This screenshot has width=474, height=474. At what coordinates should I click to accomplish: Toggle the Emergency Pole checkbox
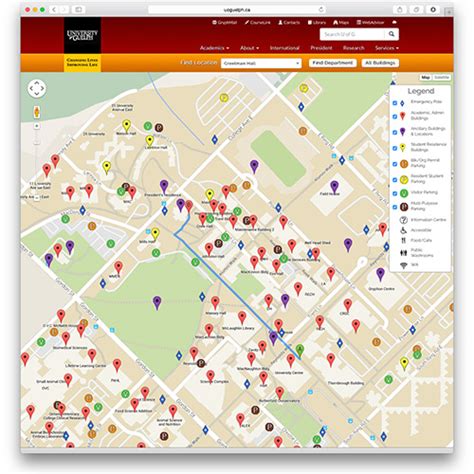pyautogui.click(x=395, y=103)
